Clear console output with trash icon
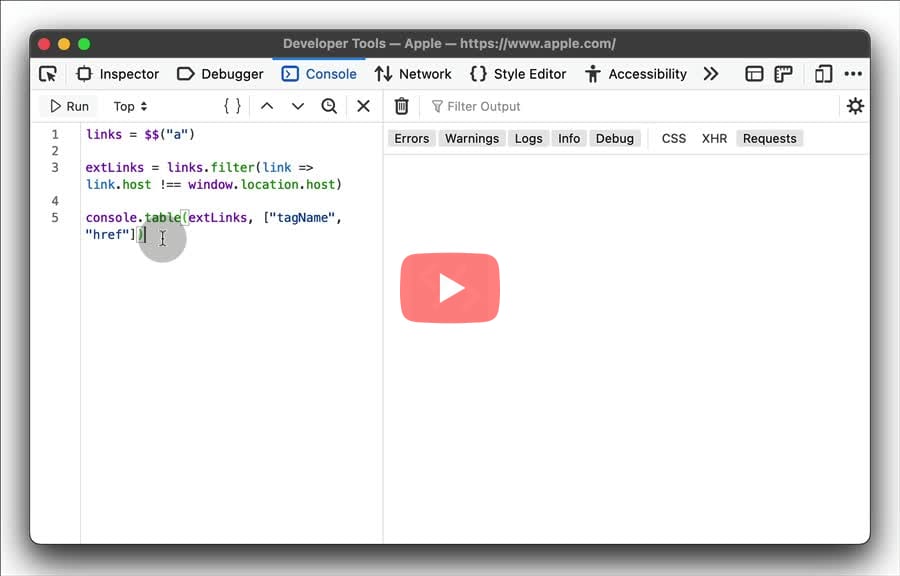 (402, 106)
